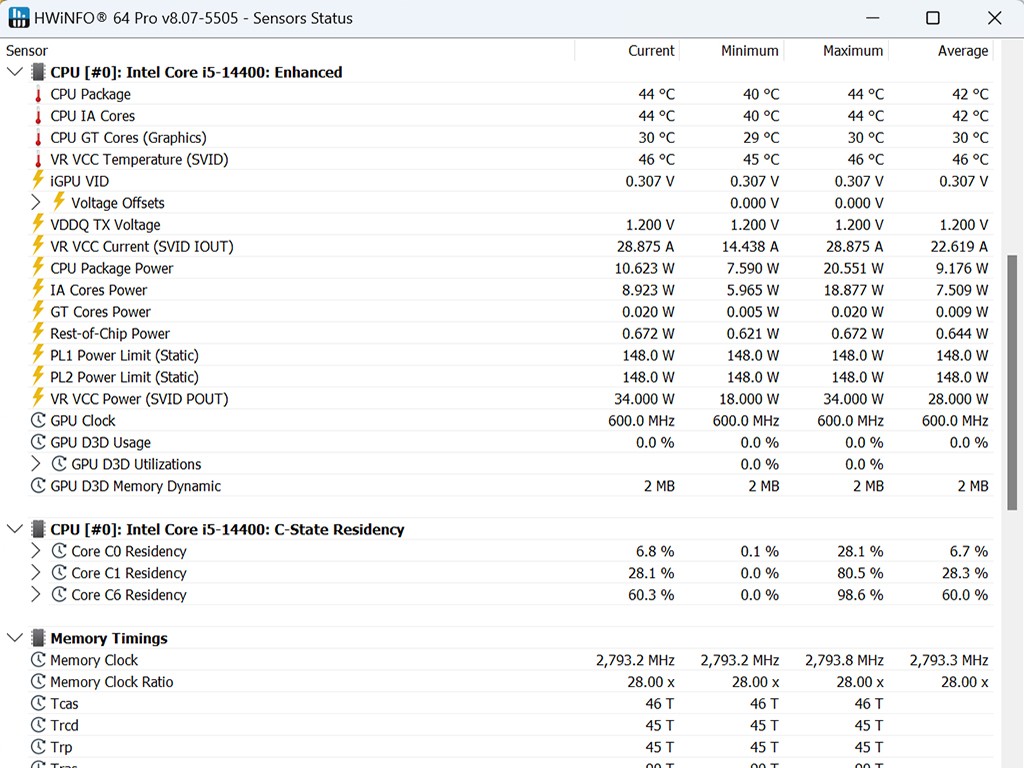
Task: Click the clock icon beside GPU Clock
Action: pos(38,421)
